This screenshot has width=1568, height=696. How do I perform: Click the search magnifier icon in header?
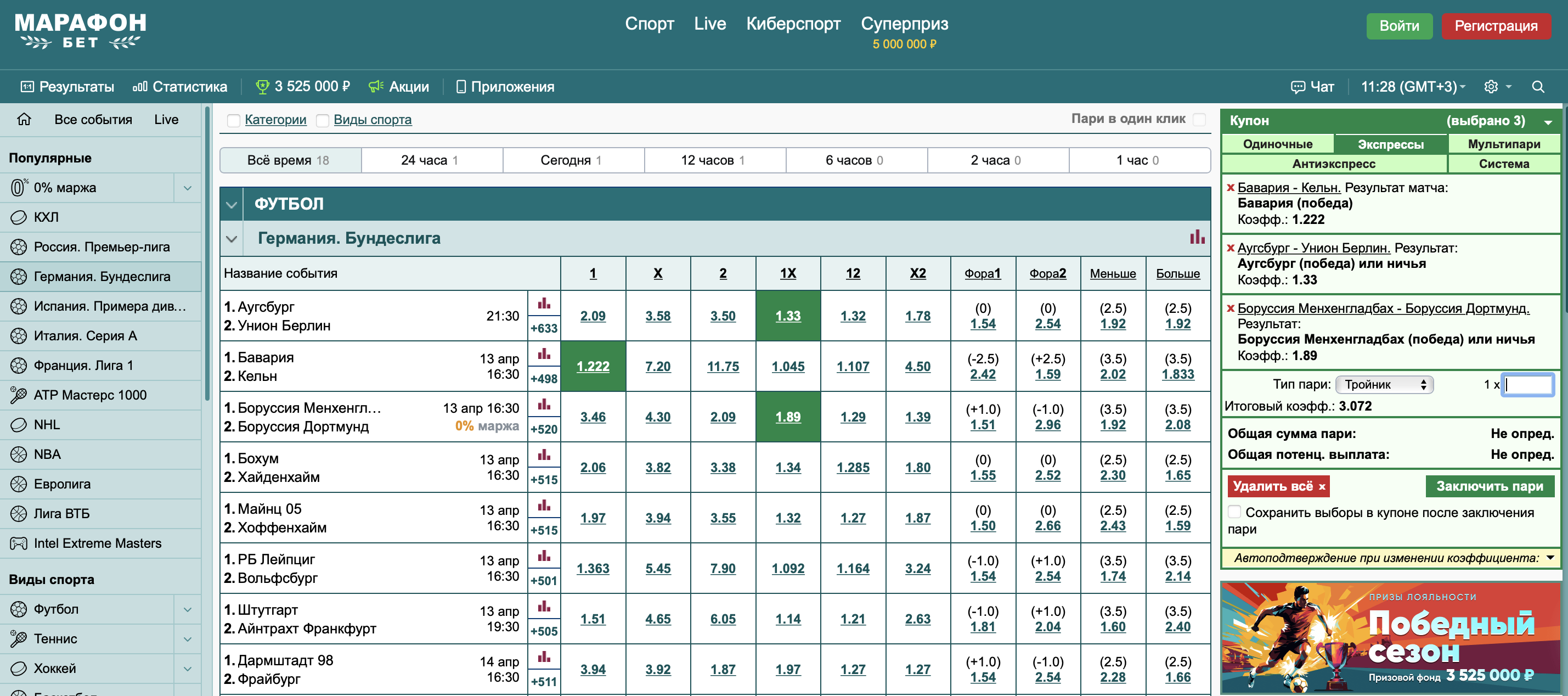(1538, 87)
